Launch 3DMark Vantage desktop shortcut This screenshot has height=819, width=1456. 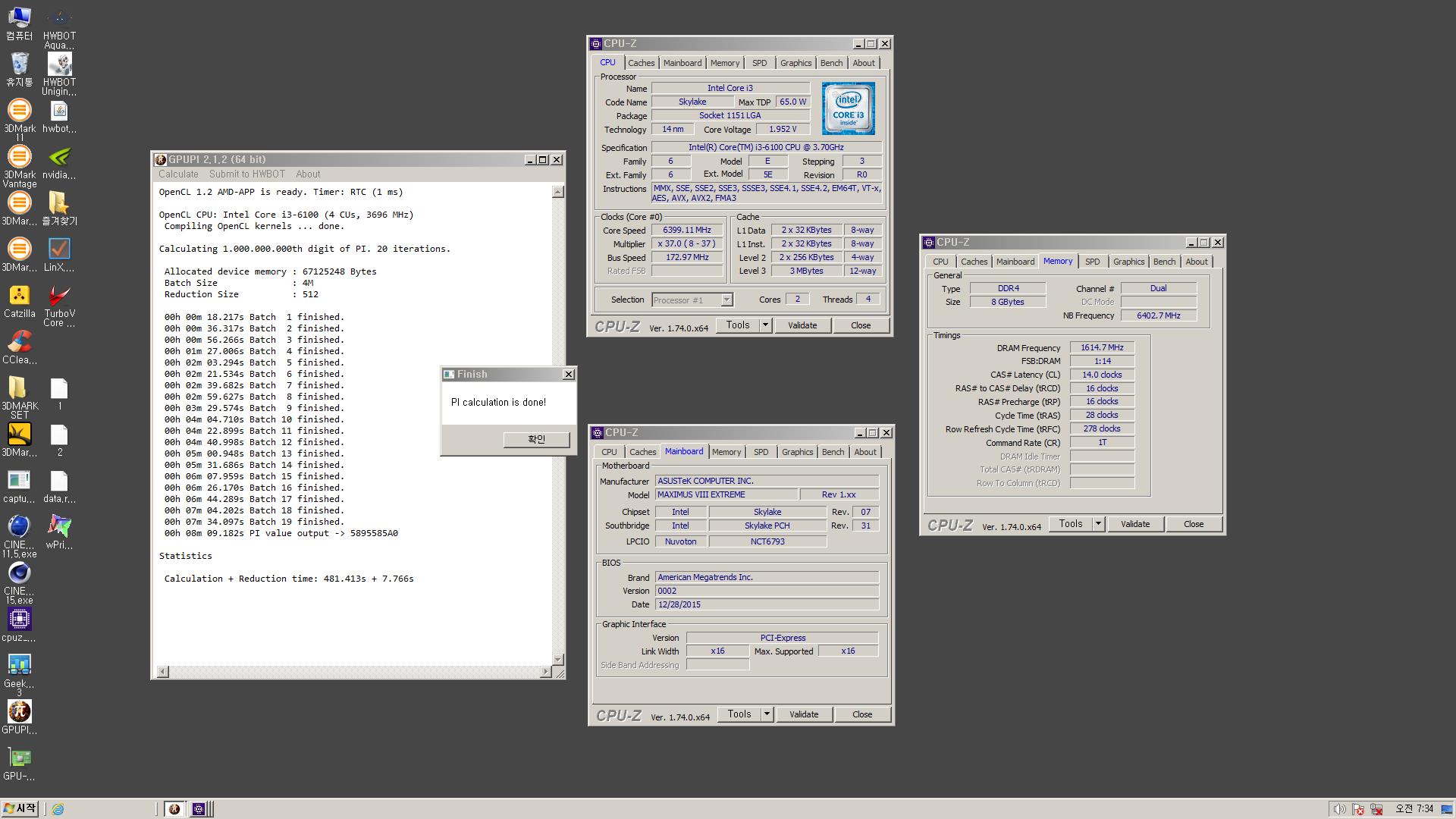click(19, 166)
